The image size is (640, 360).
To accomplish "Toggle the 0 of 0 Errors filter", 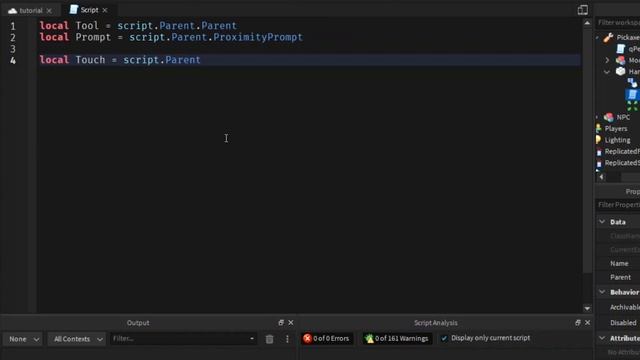I will click(327, 338).
